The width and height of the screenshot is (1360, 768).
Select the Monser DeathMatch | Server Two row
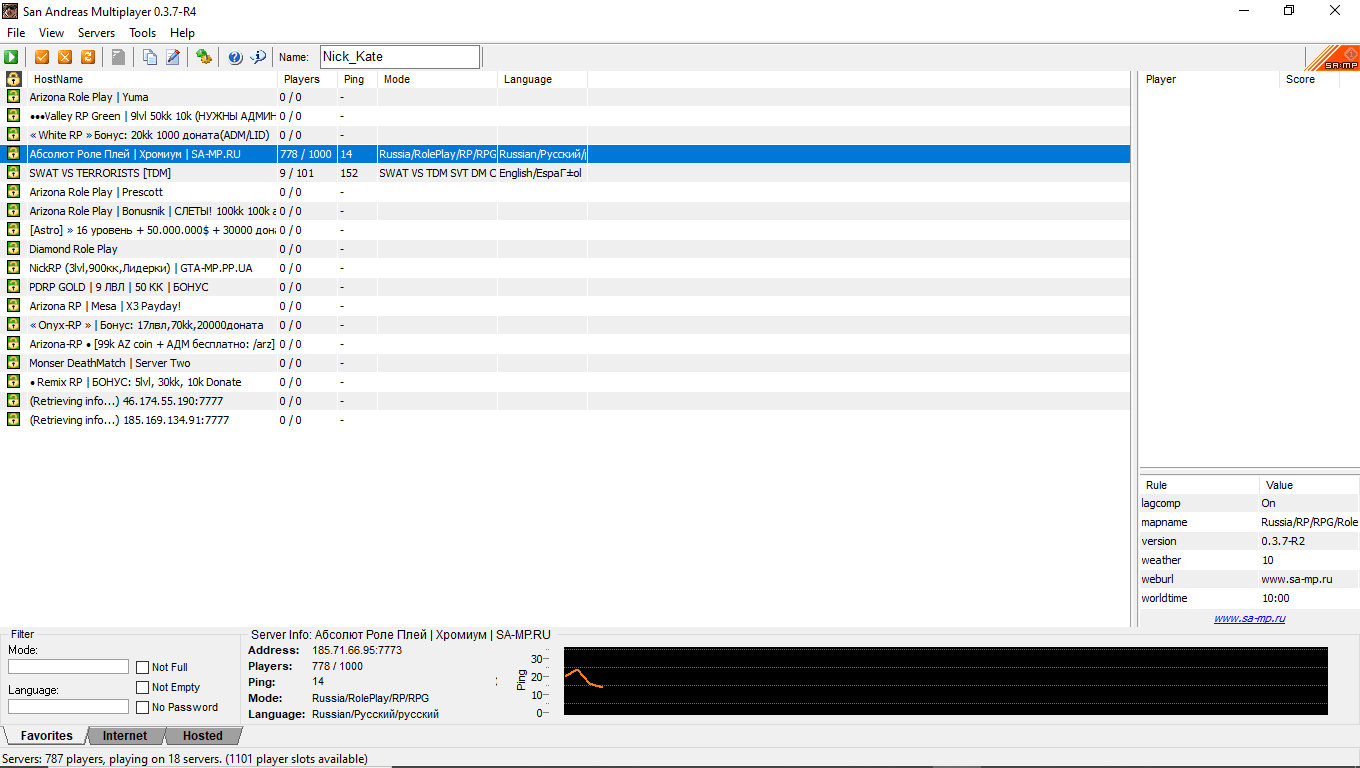(567, 363)
